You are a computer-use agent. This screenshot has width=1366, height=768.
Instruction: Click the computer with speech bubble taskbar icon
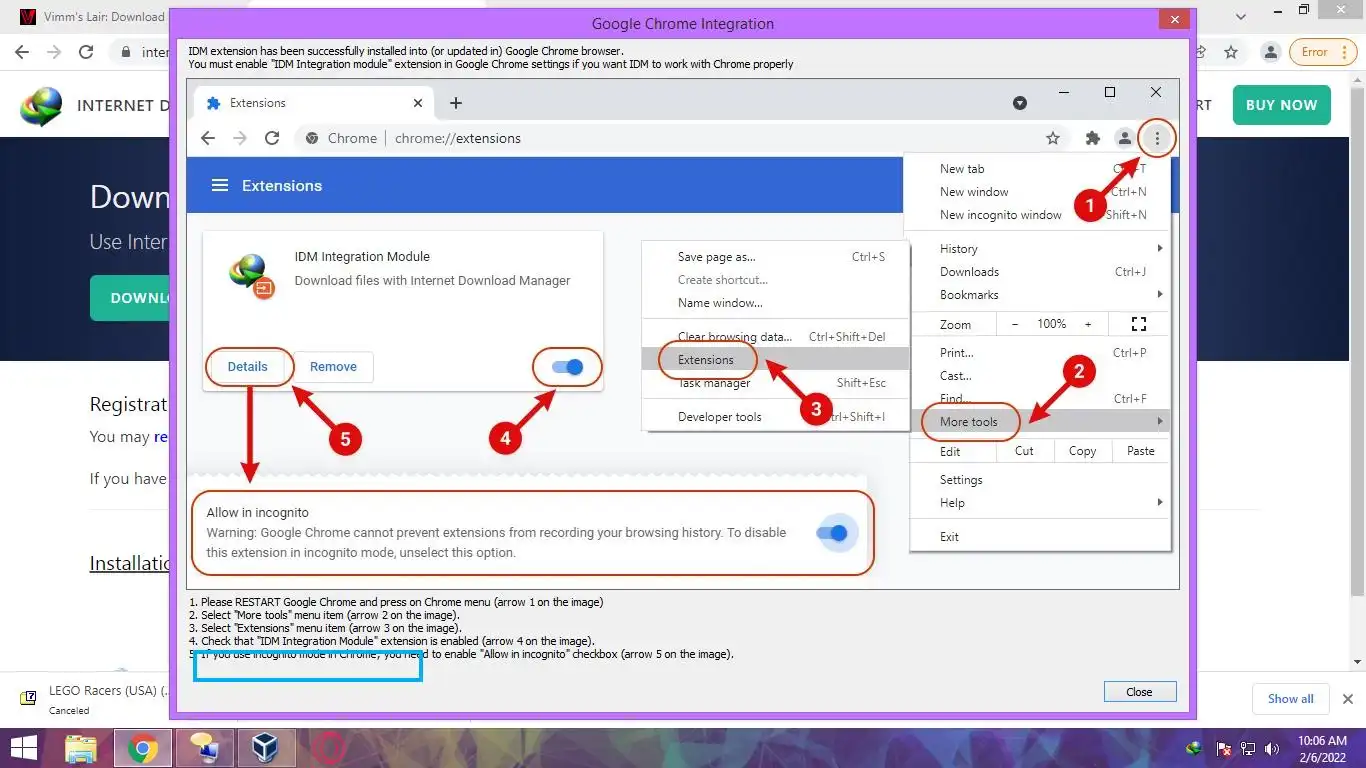(204, 748)
